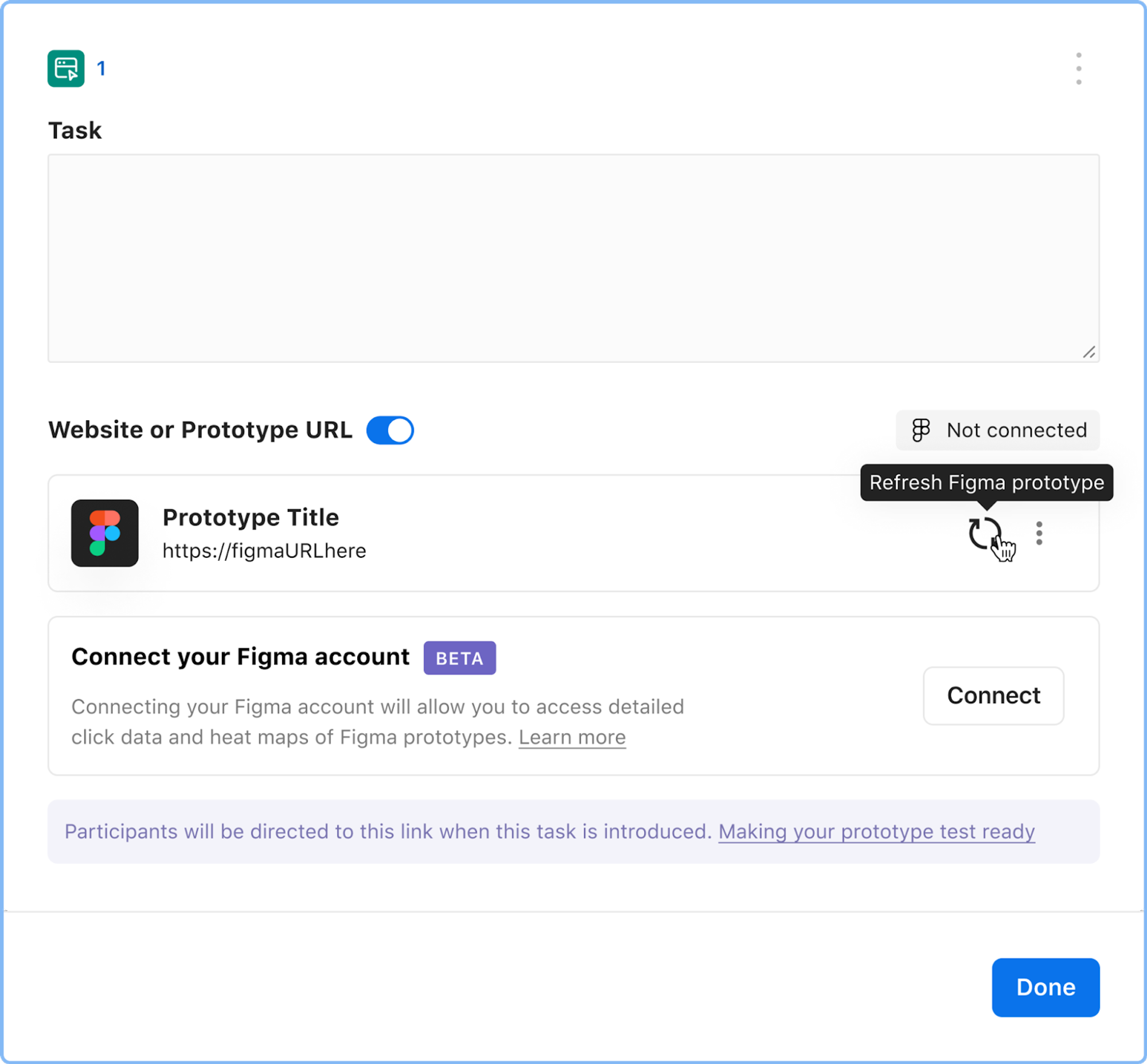Click the Figma outline icon beside Not connected
Viewport: 1147px width, 1064px height.
(x=920, y=430)
